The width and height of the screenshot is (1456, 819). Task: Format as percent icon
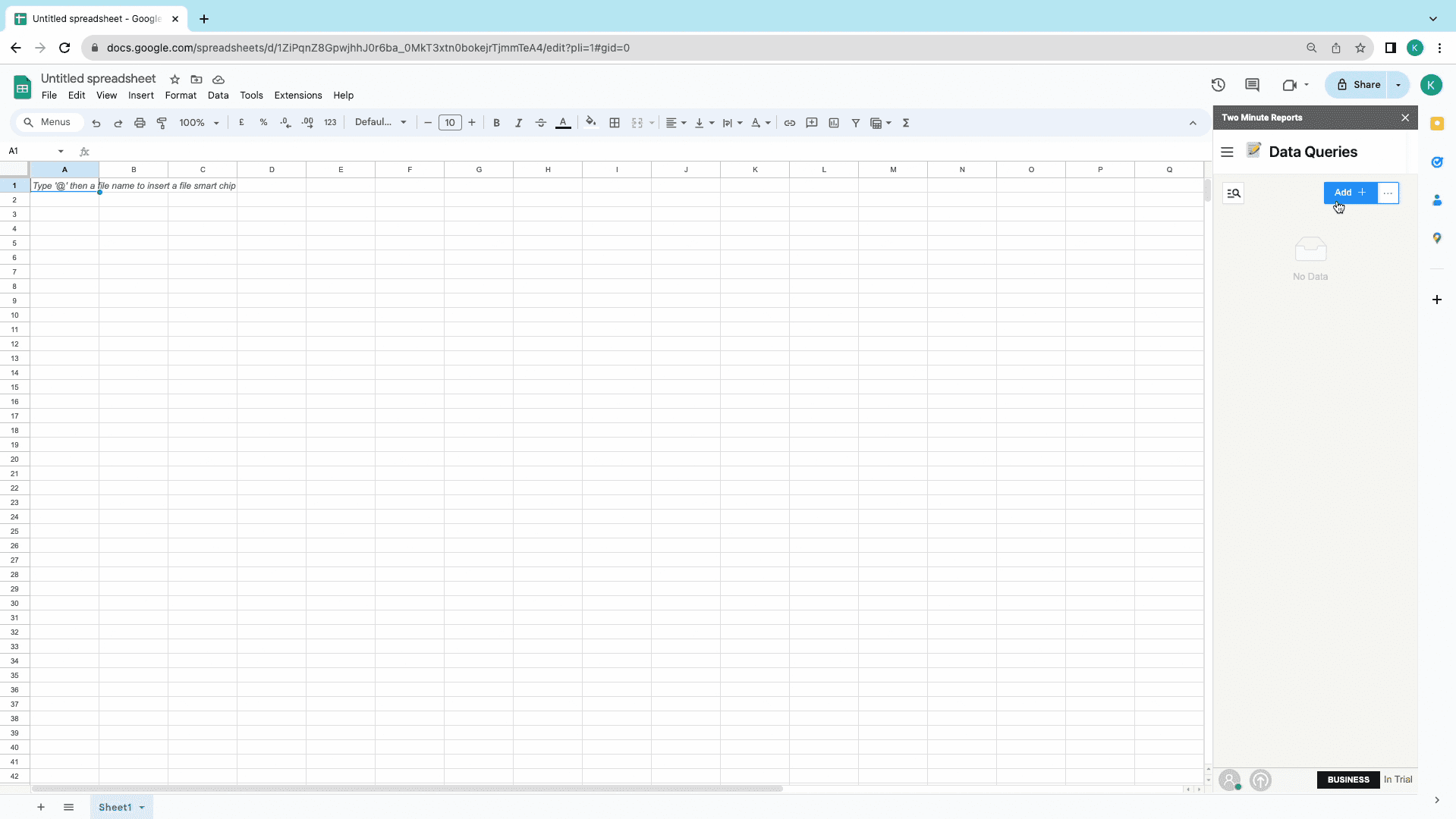263,122
